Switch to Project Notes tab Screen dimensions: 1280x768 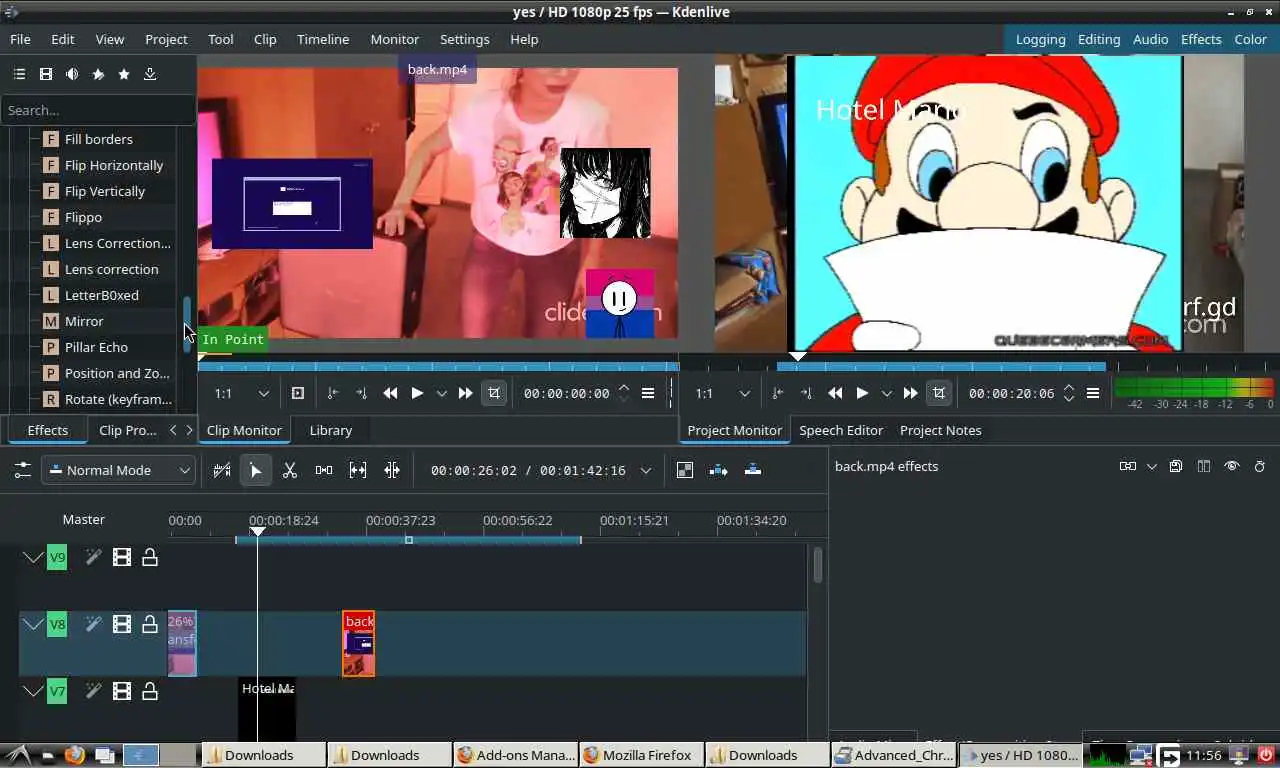coord(941,430)
